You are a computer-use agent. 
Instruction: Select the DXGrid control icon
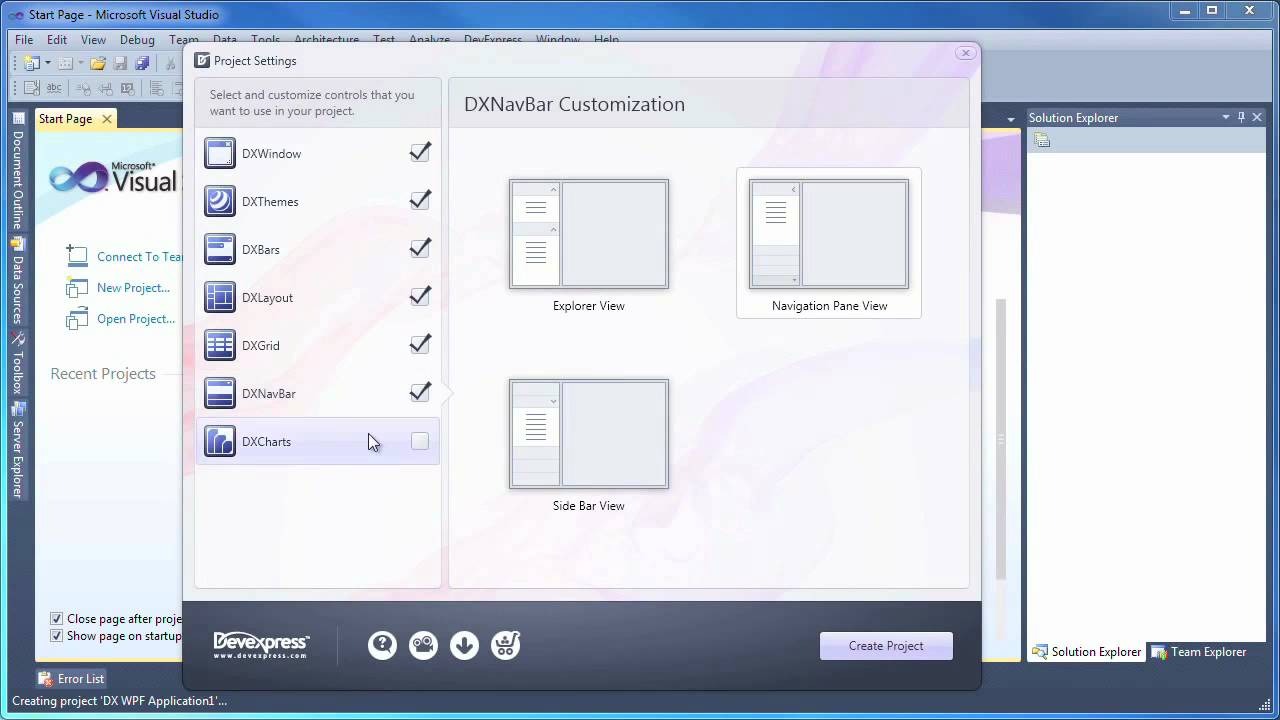coord(220,345)
